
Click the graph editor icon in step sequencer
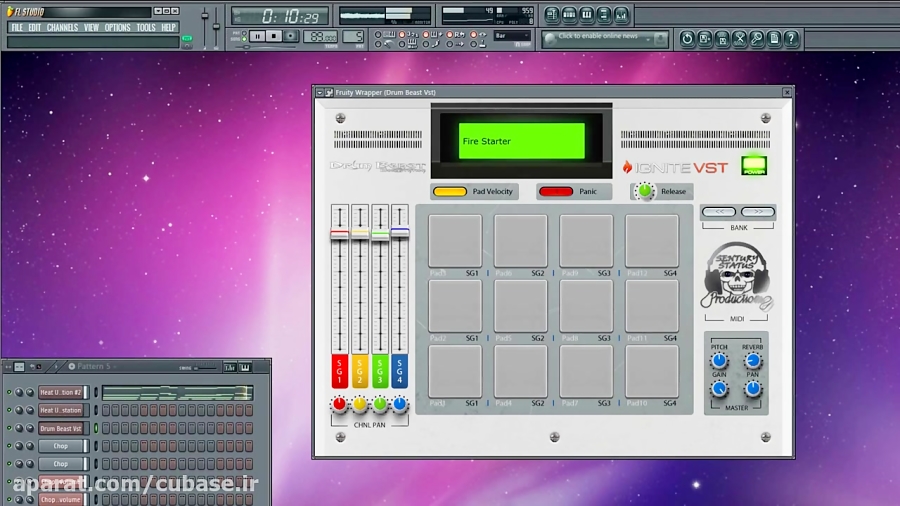pos(230,367)
